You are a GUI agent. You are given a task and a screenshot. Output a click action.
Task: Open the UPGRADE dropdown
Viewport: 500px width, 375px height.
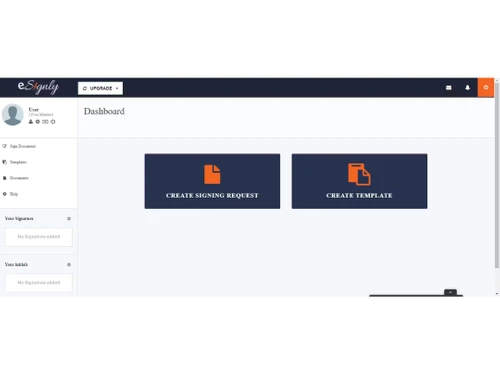click(100, 88)
